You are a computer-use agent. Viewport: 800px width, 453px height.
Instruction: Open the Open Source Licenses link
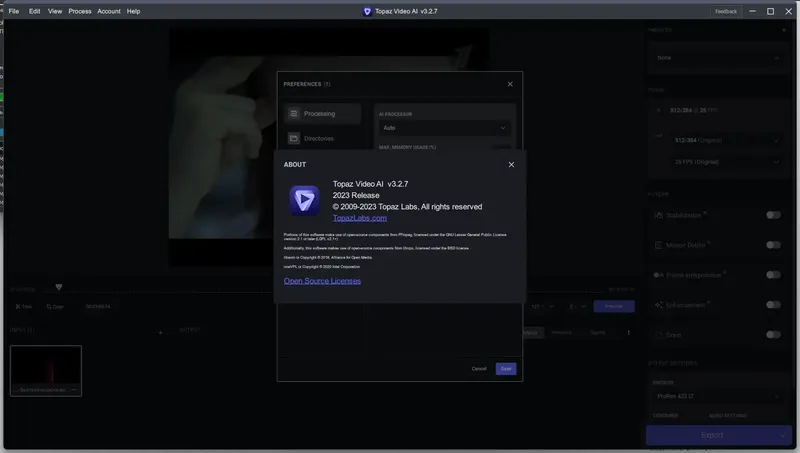(x=322, y=281)
